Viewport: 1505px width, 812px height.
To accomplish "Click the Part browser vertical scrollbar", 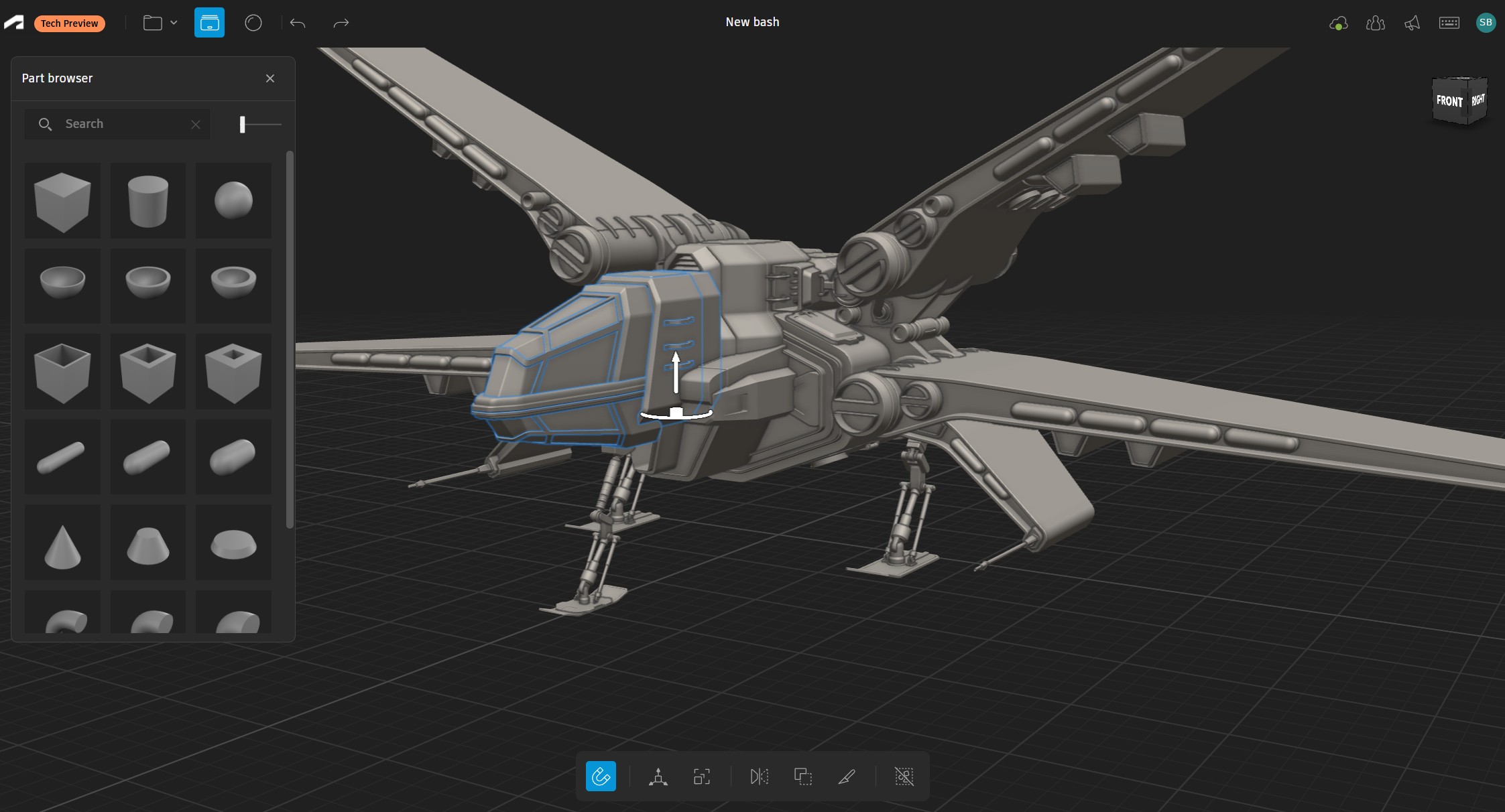I will 290,340.
